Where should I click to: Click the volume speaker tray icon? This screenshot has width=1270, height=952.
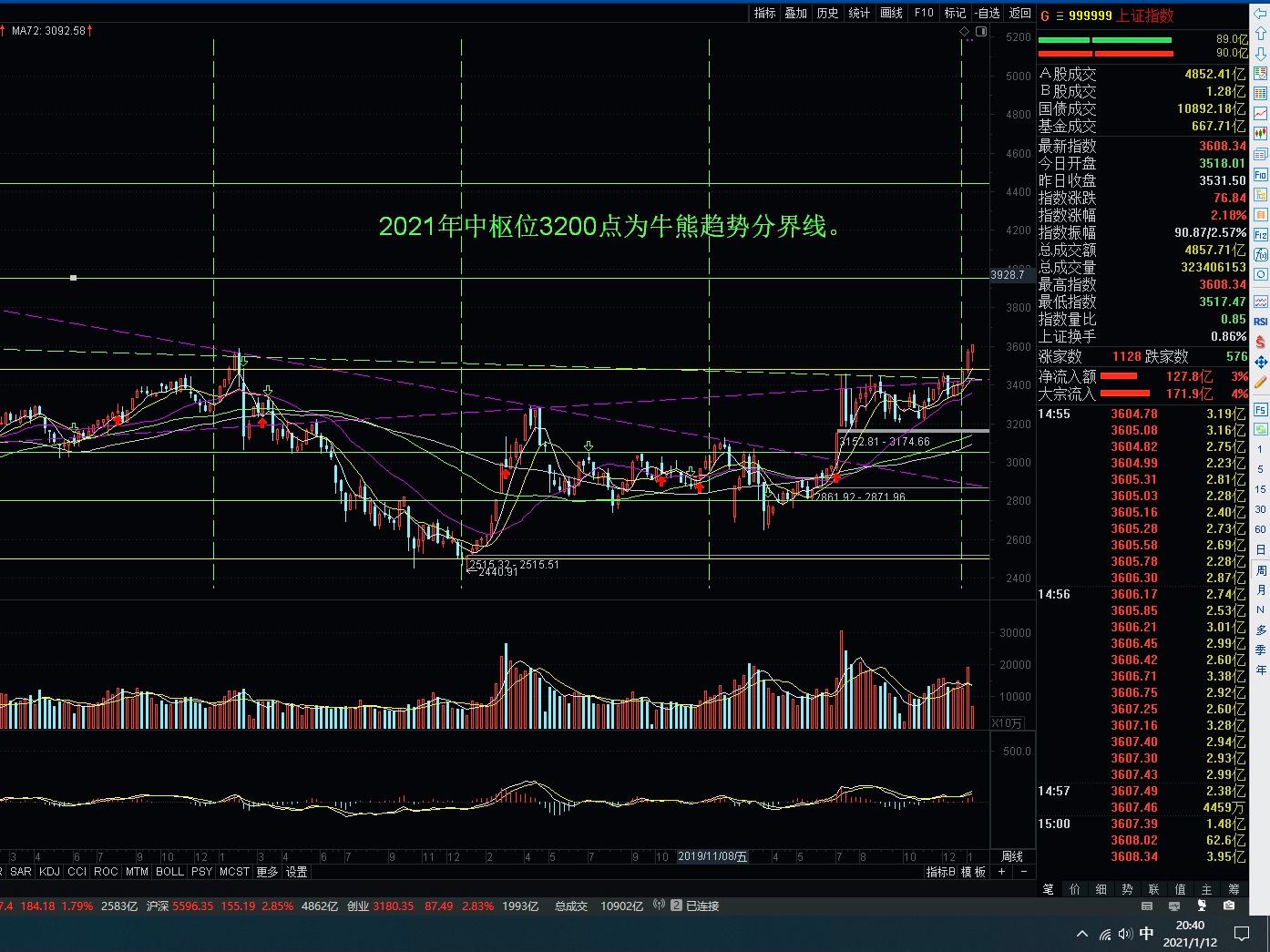pos(1125,934)
